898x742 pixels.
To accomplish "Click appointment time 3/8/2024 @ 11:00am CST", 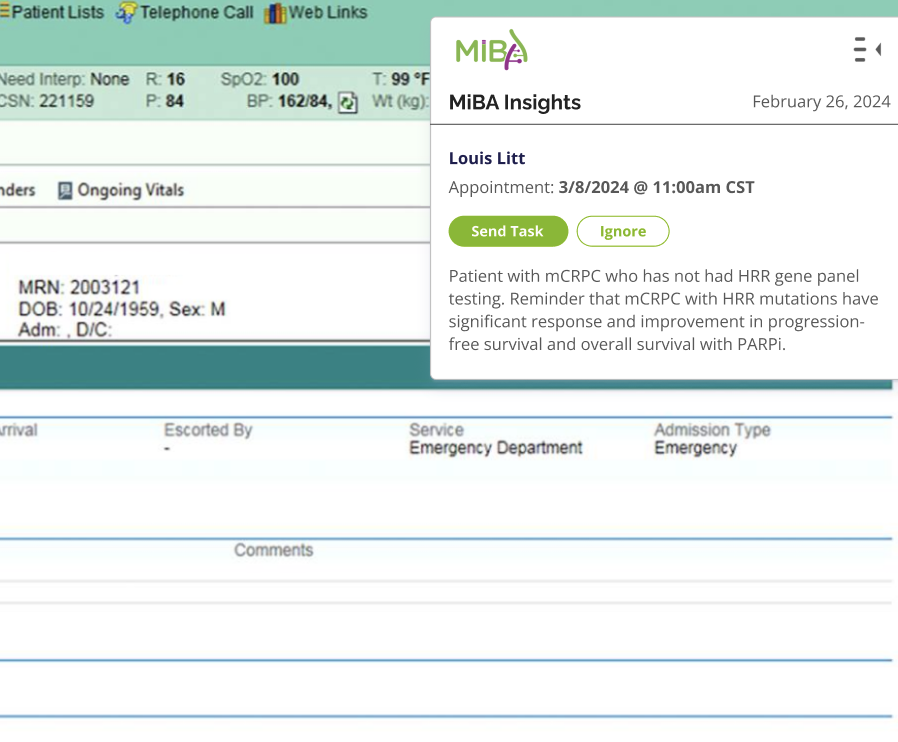I will (656, 187).
